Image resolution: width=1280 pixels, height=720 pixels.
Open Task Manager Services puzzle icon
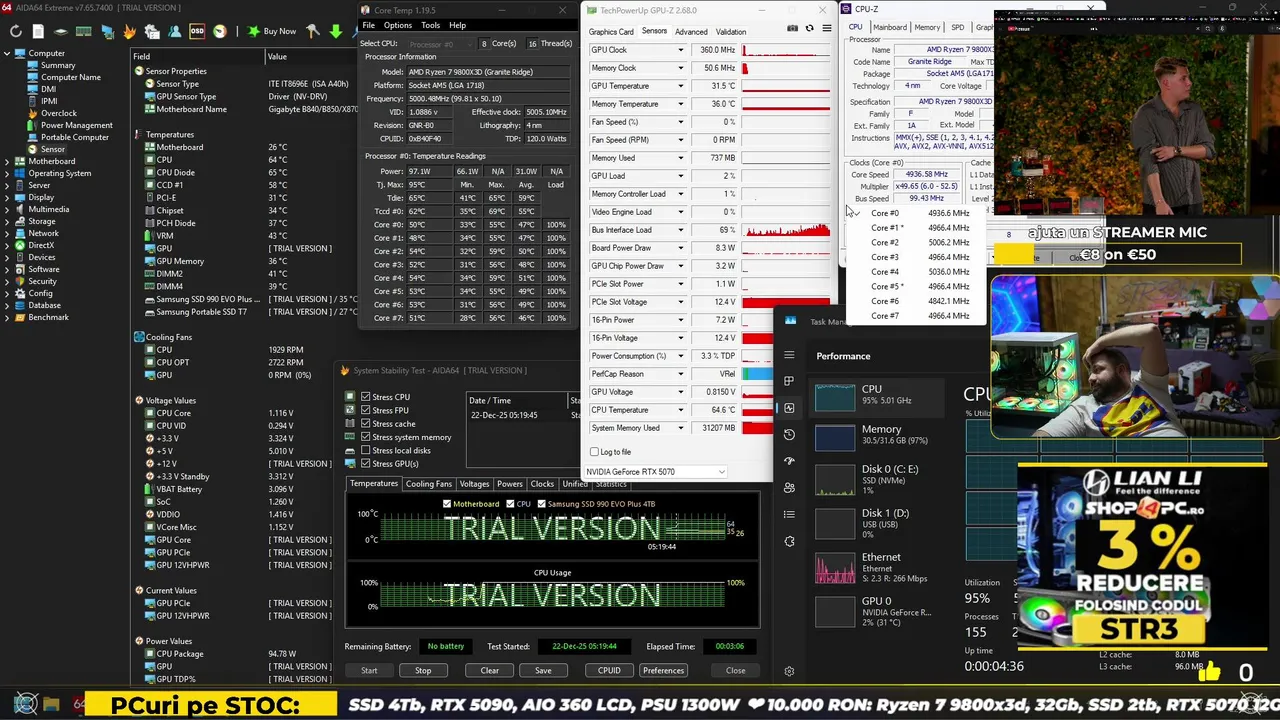[789, 541]
